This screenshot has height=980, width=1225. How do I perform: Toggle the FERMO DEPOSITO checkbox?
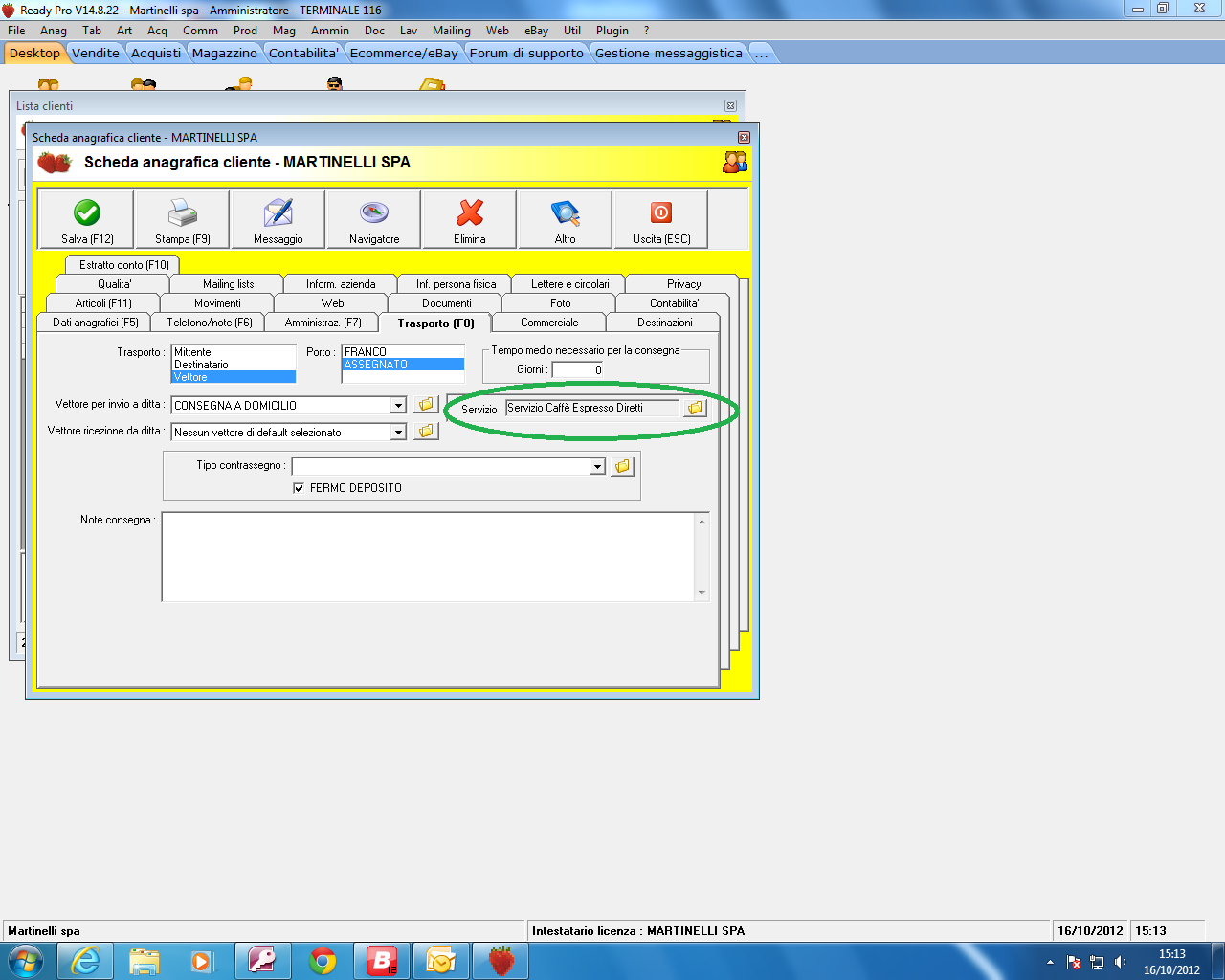299,488
